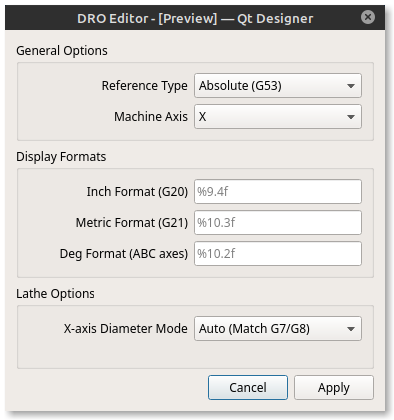This screenshot has height=420, width=394.
Task: Click the Apply button
Action: pyautogui.click(x=334, y=388)
